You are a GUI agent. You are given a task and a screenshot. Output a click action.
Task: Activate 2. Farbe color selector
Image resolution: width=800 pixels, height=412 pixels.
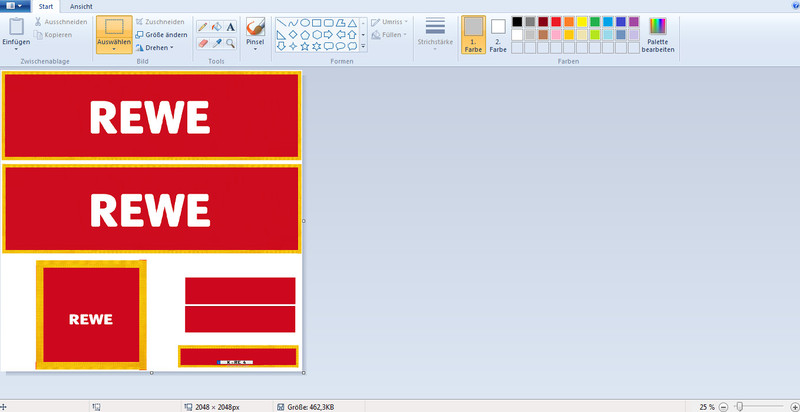coord(498,35)
